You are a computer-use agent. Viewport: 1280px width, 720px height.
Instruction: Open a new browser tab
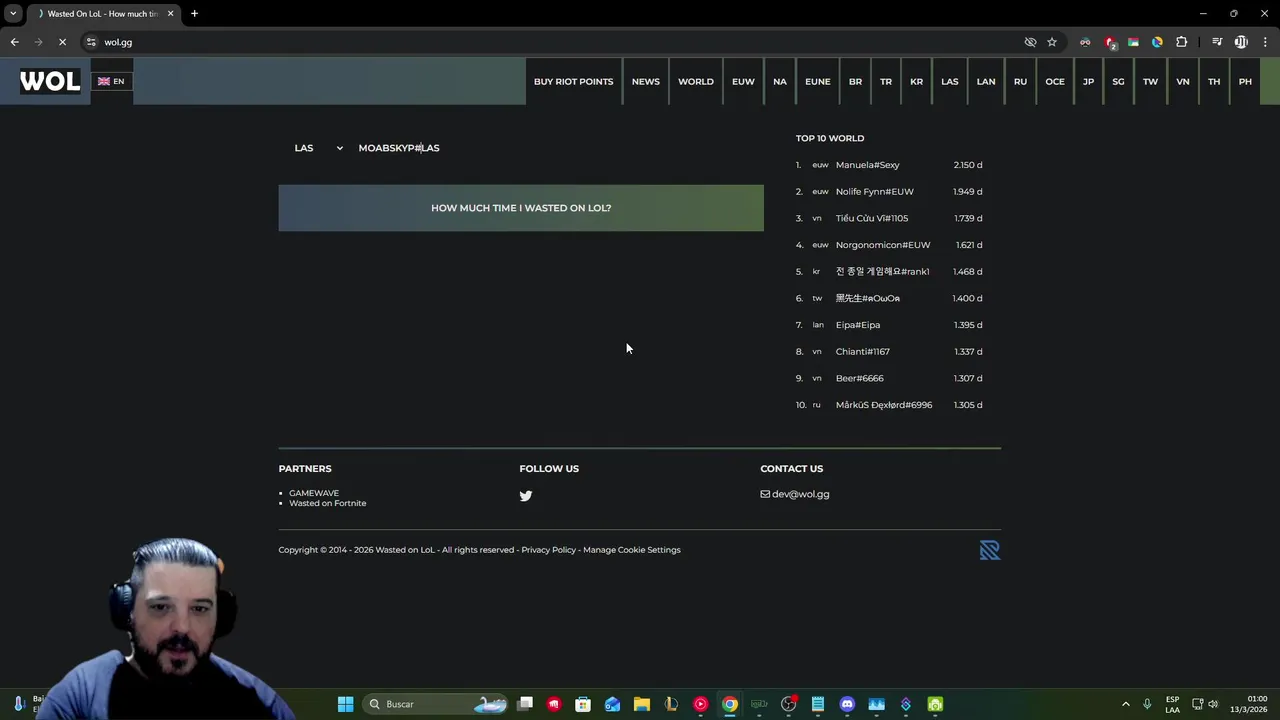point(194,14)
